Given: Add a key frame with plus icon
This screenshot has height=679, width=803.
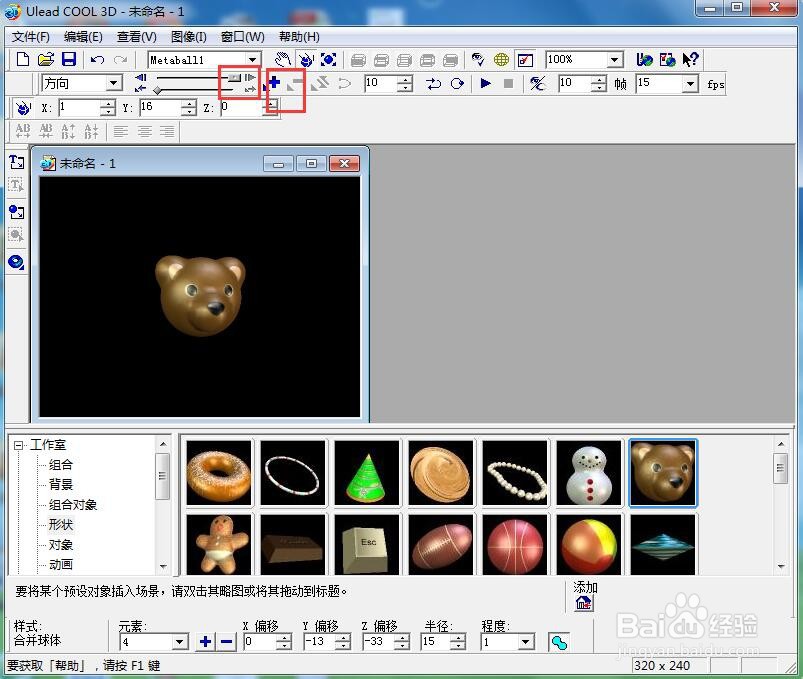Looking at the screenshot, I should click(x=273, y=82).
